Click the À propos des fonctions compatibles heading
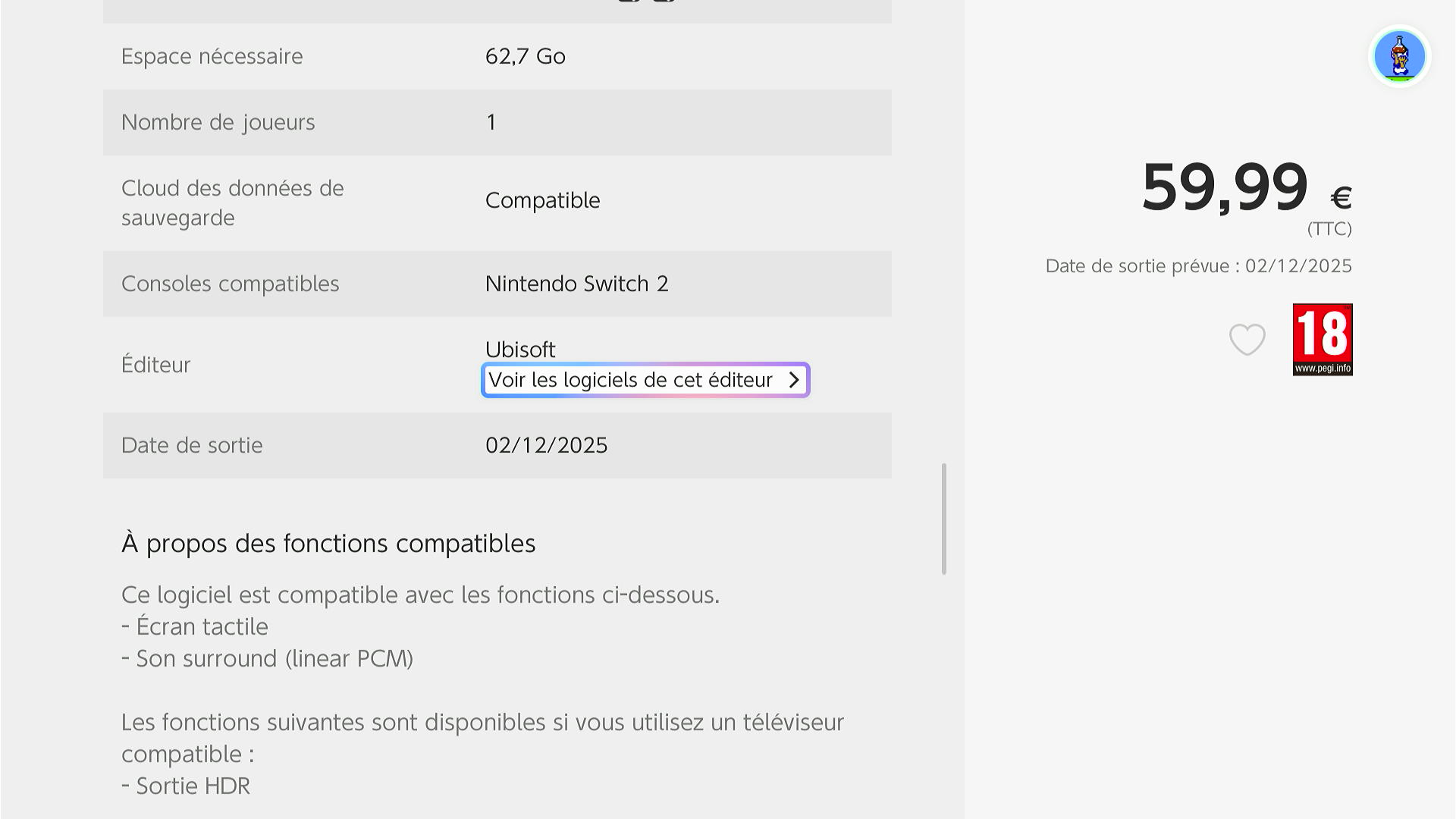1456x819 pixels. tap(328, 544)
